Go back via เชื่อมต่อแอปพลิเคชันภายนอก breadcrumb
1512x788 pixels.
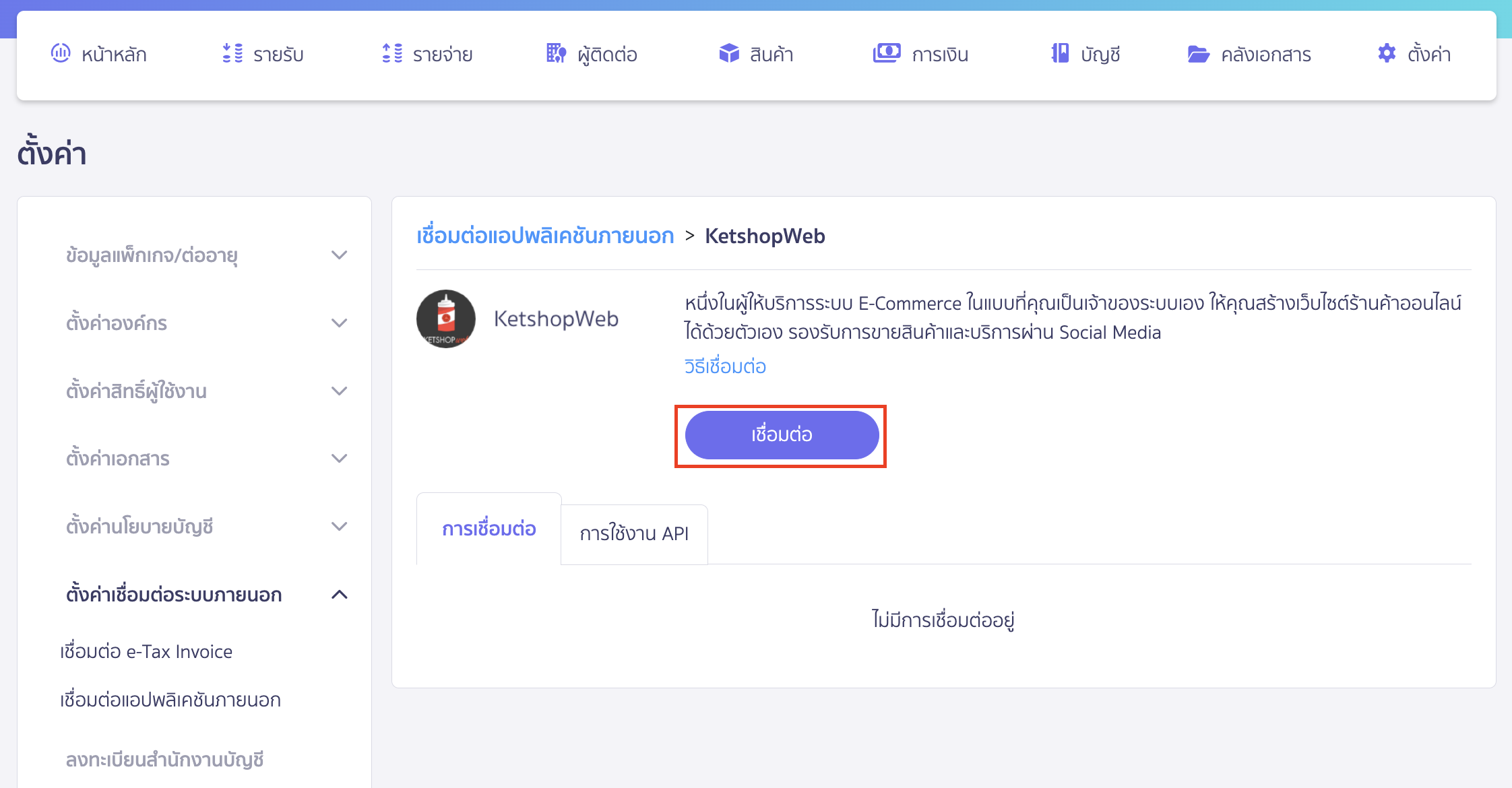pyautogui.click(x=544, y=236)
